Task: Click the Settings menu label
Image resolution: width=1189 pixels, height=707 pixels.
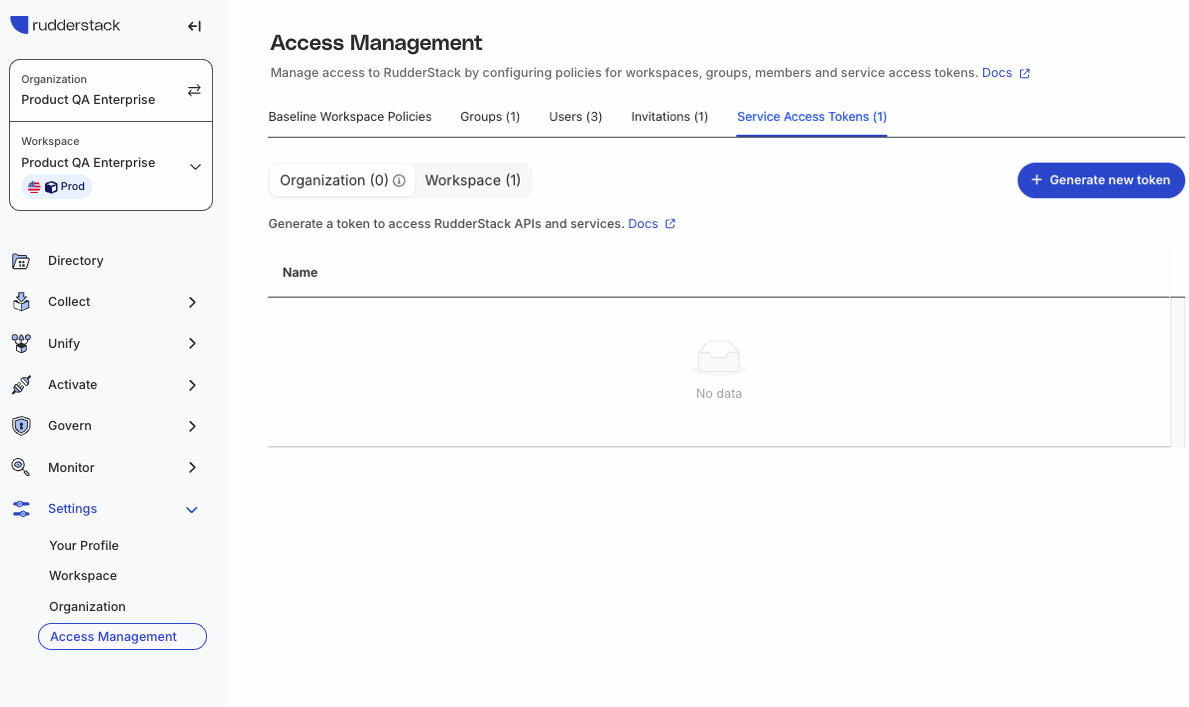Action: coord(72,509)
